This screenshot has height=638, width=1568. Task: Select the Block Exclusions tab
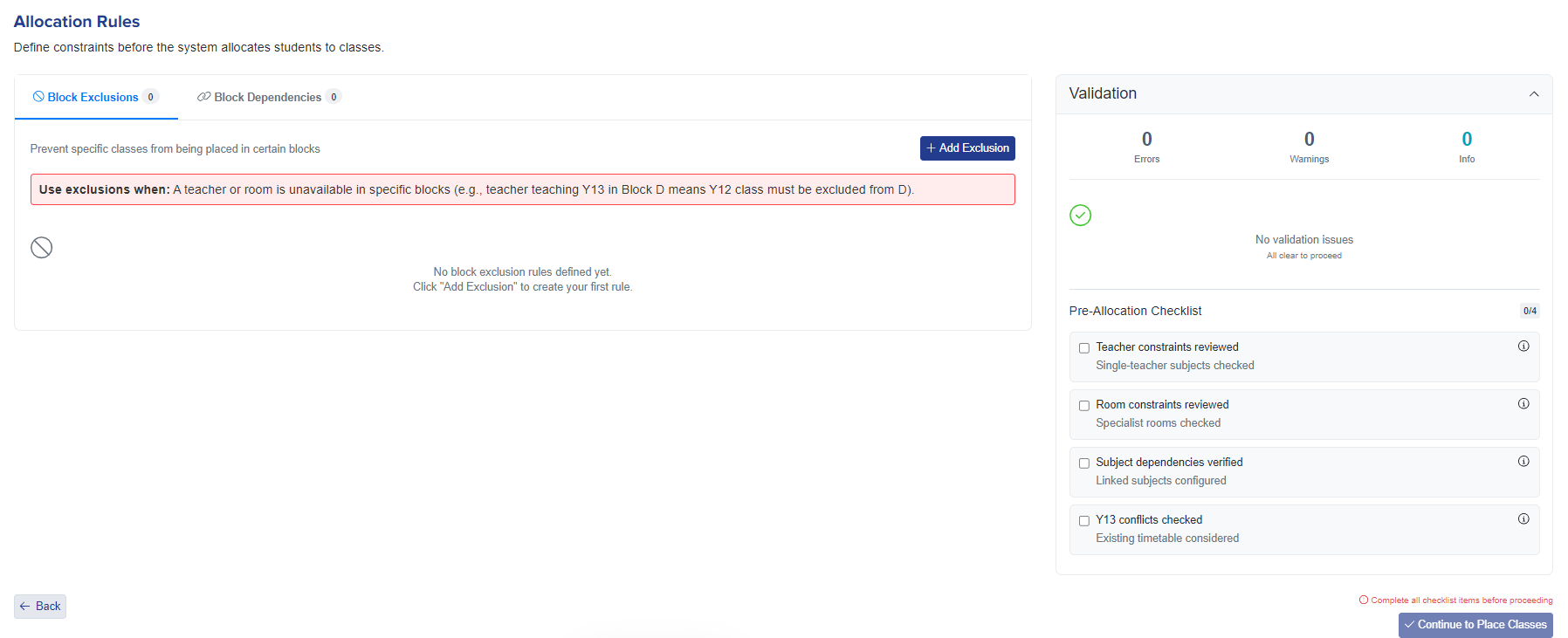[93, 98]
